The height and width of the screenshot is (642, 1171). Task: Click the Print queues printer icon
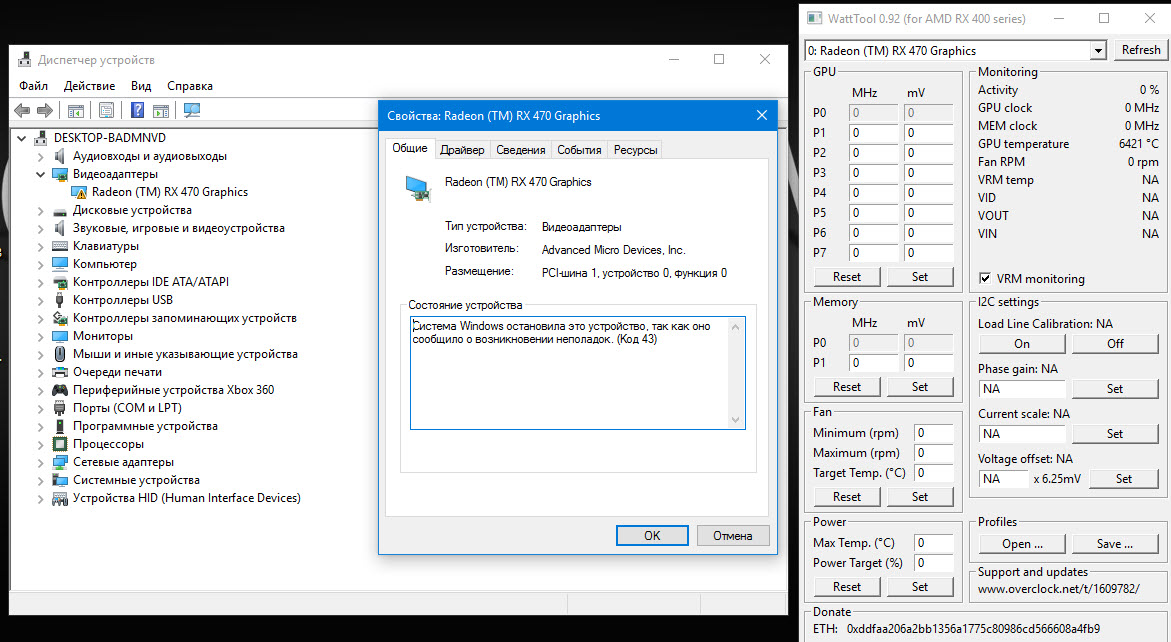tap(60, 372)
